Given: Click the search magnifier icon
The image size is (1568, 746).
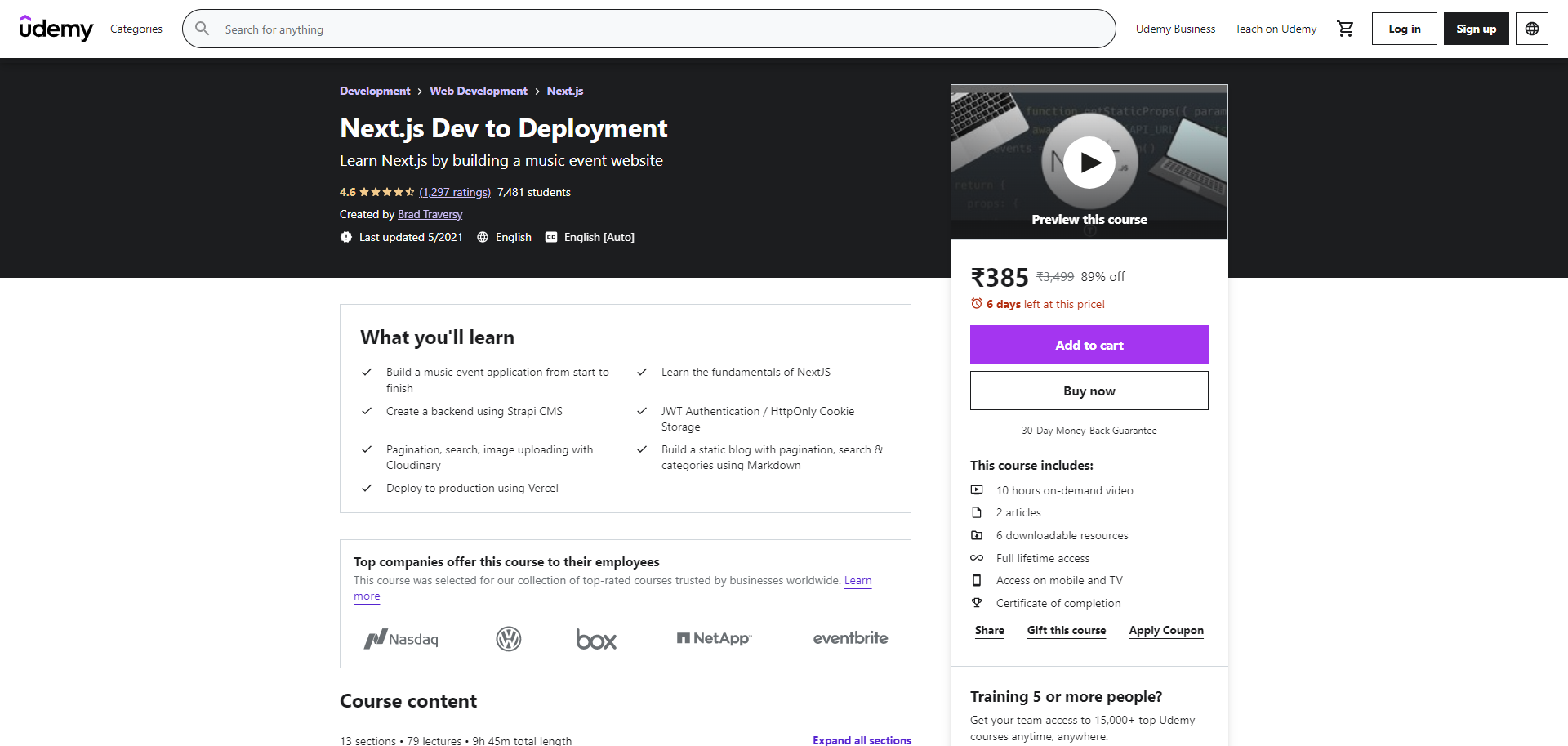Looking at the screenshot, I should 203,29.
